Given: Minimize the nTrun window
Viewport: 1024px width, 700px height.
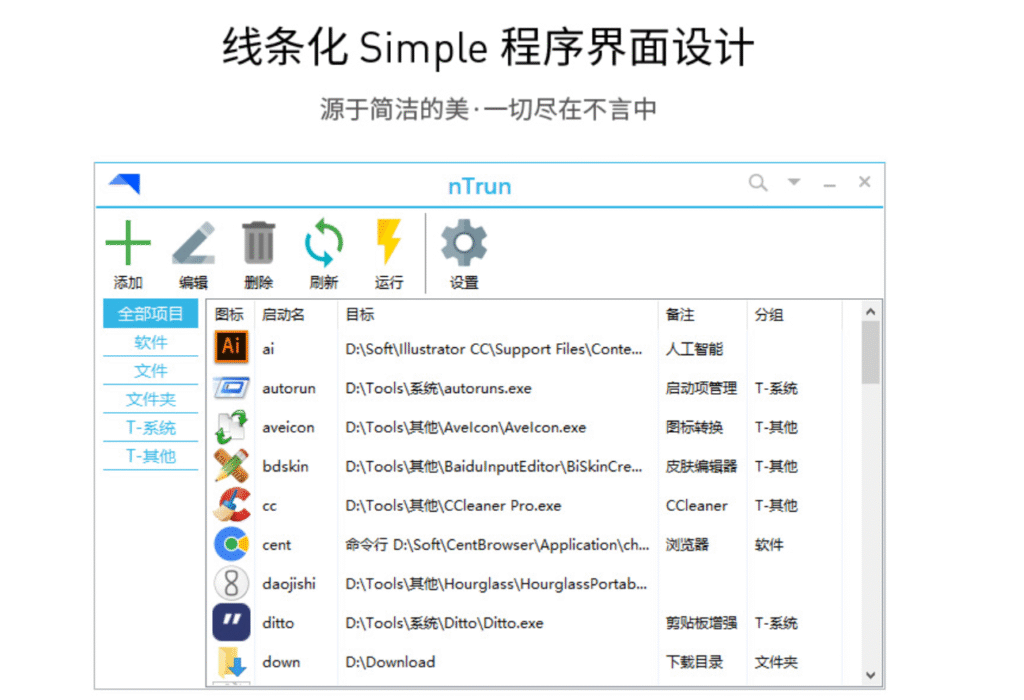Looking at the screenshot, I should click(x=829, y=186).
